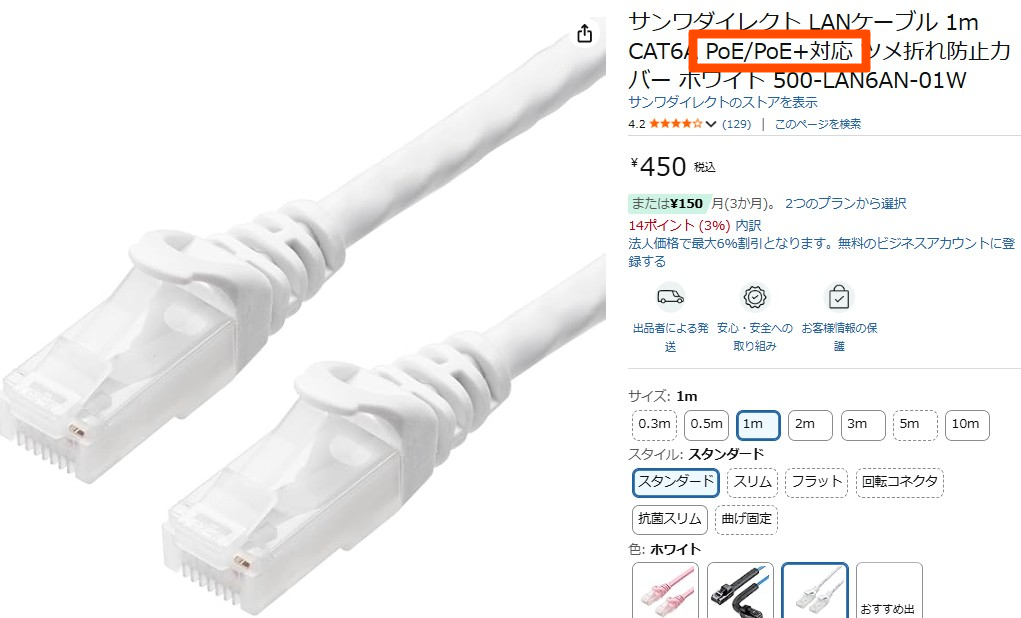
Task: Choose the 回転コネクタ style option
Action: (x=899, y=483)
